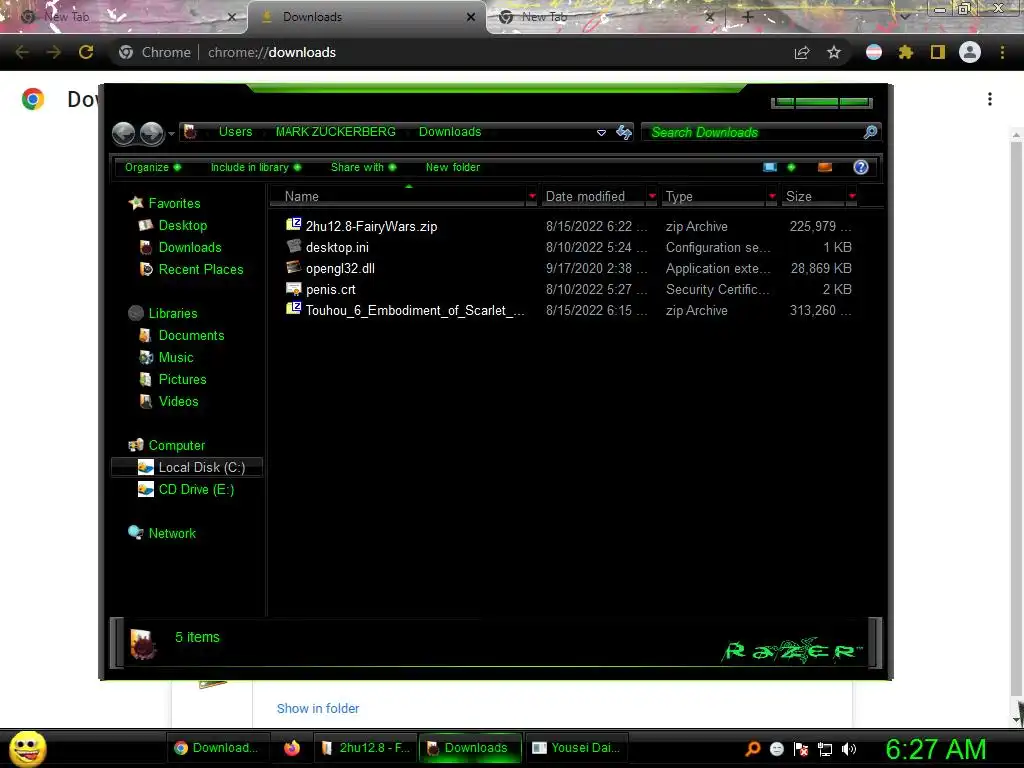
Task: Open Desktop in Favorites
Action: click(x=182, y=225)
